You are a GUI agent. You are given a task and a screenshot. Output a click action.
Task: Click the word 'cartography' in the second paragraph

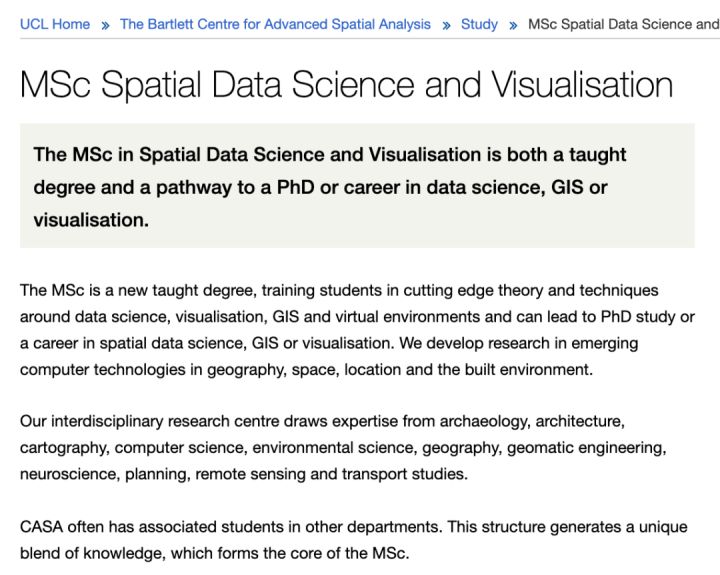[64, 448]
